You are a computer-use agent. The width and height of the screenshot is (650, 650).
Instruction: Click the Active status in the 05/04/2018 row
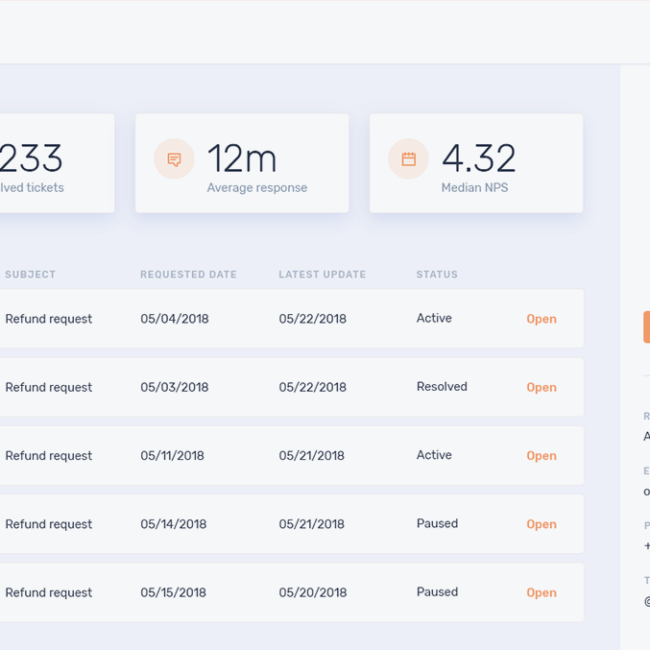click(434, 319)
